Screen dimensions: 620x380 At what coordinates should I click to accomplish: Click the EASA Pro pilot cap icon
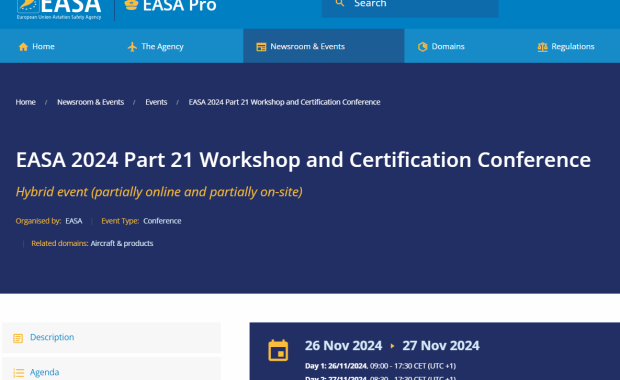(131, 5)
